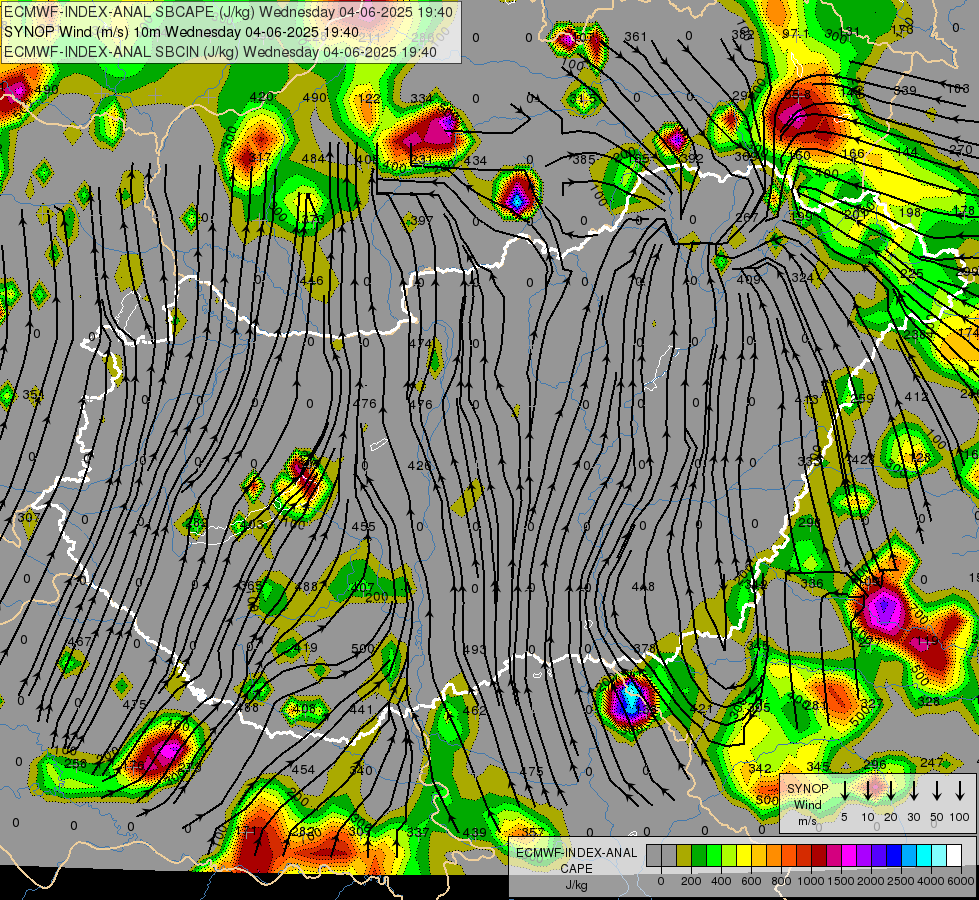Click the map value '198'

point(910,212)
